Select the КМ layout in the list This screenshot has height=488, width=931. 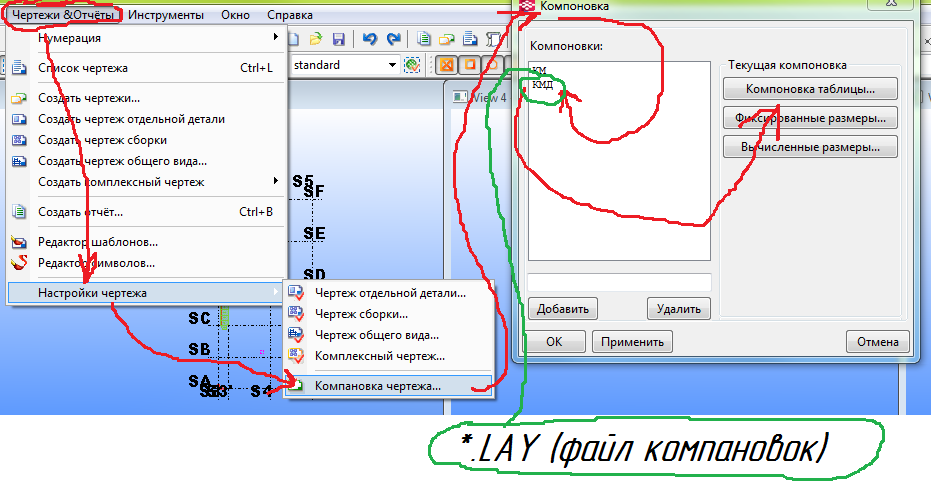pyautogui.click(x=539, y=71)
